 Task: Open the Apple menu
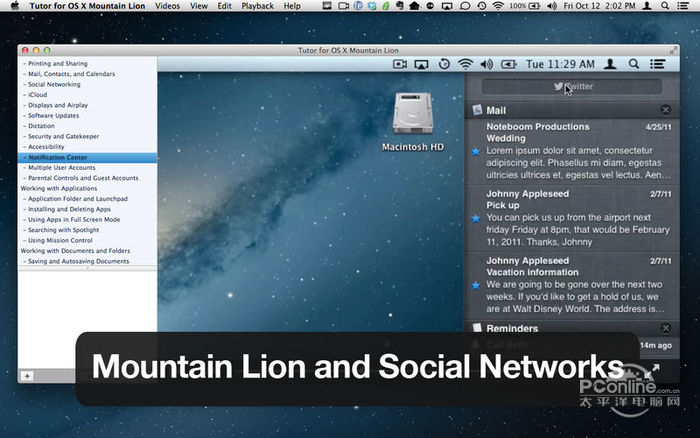coord(14,6)
